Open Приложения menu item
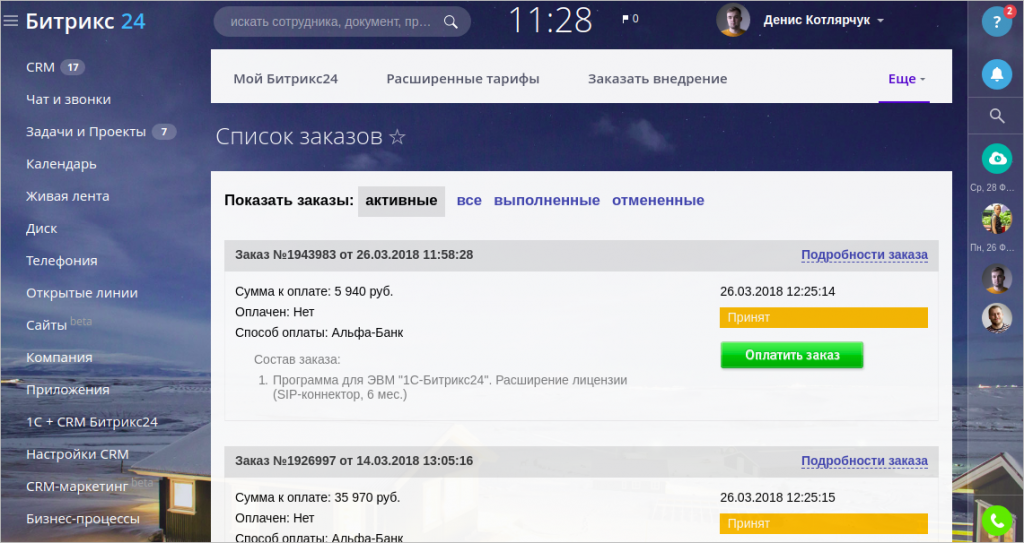Image resolution: width=1024 pixels, height=543 pixels. tap(67, 390)
